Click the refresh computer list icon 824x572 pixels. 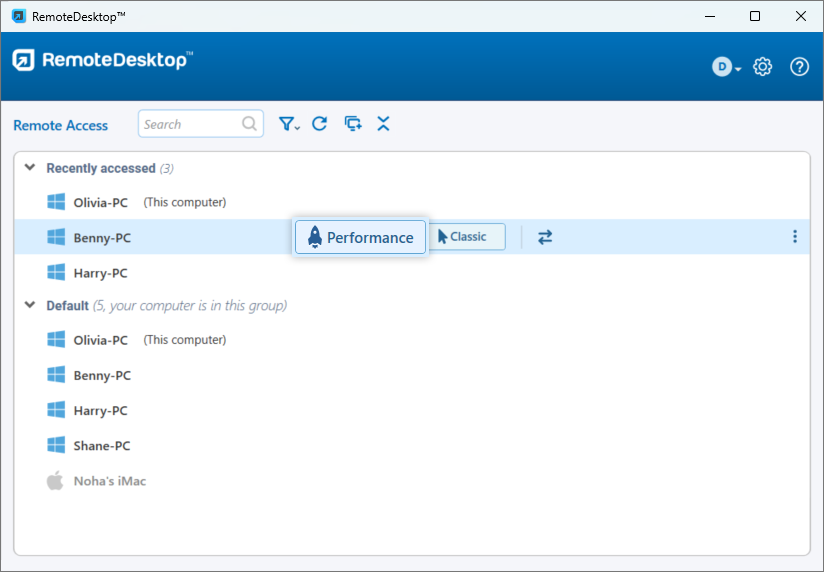320,124
